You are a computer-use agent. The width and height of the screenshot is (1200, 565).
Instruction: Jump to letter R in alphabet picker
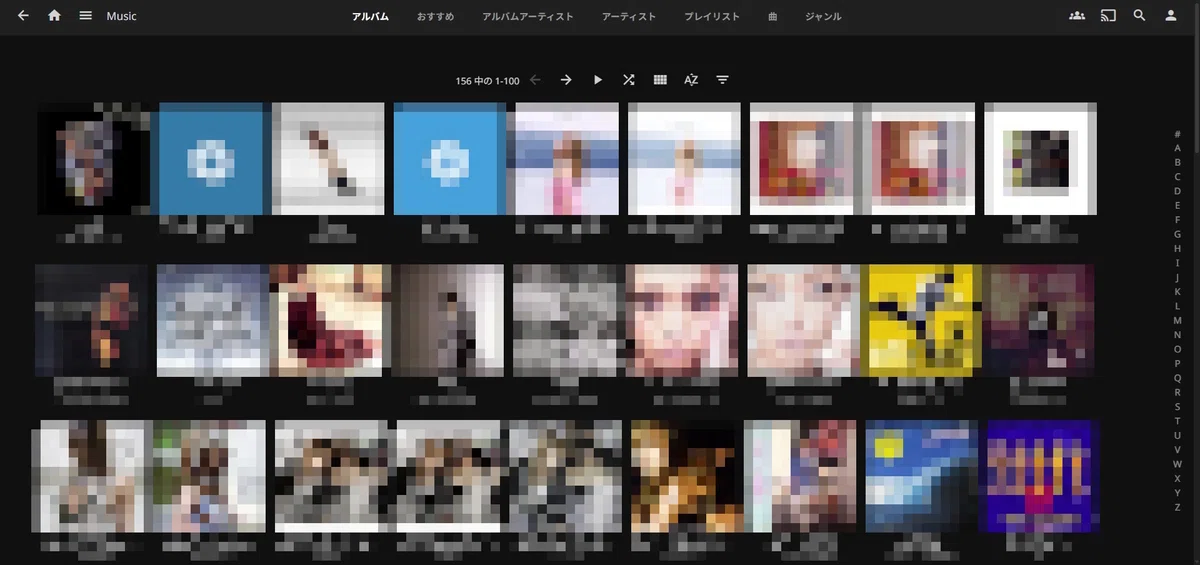[1178, 392]
